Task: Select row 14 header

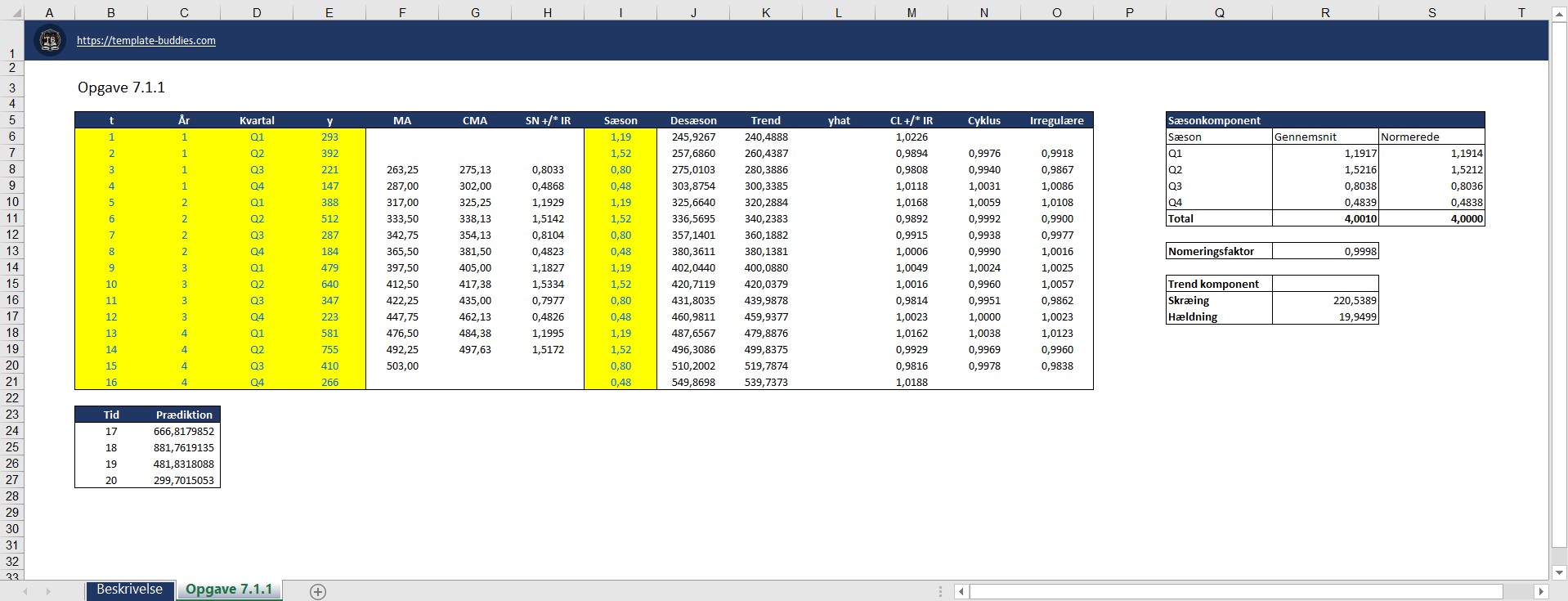Action: tap(12, 267)
